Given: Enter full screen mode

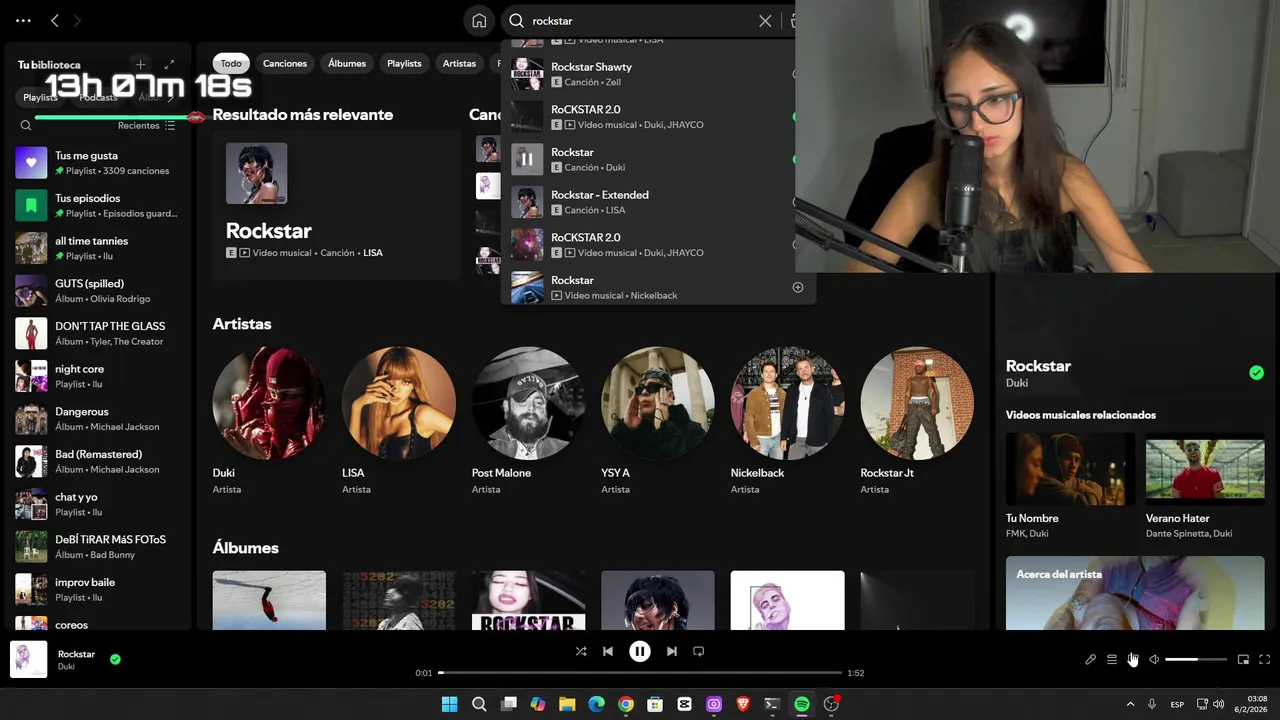Looking at the screenshot, I should (x=1265, y=660).
